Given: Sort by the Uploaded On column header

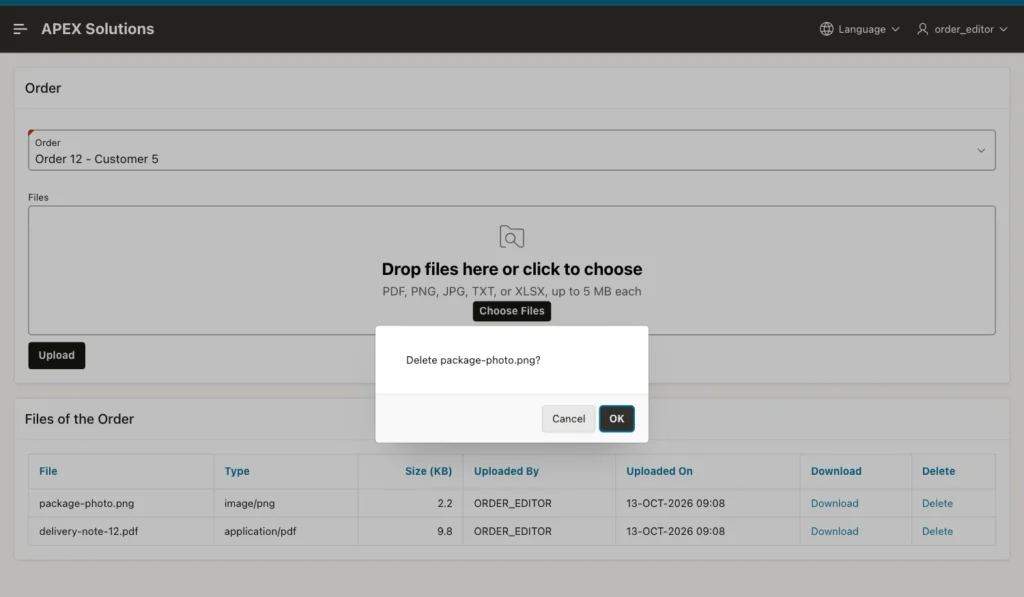Looking at the screenshot, I should point(659,471).
